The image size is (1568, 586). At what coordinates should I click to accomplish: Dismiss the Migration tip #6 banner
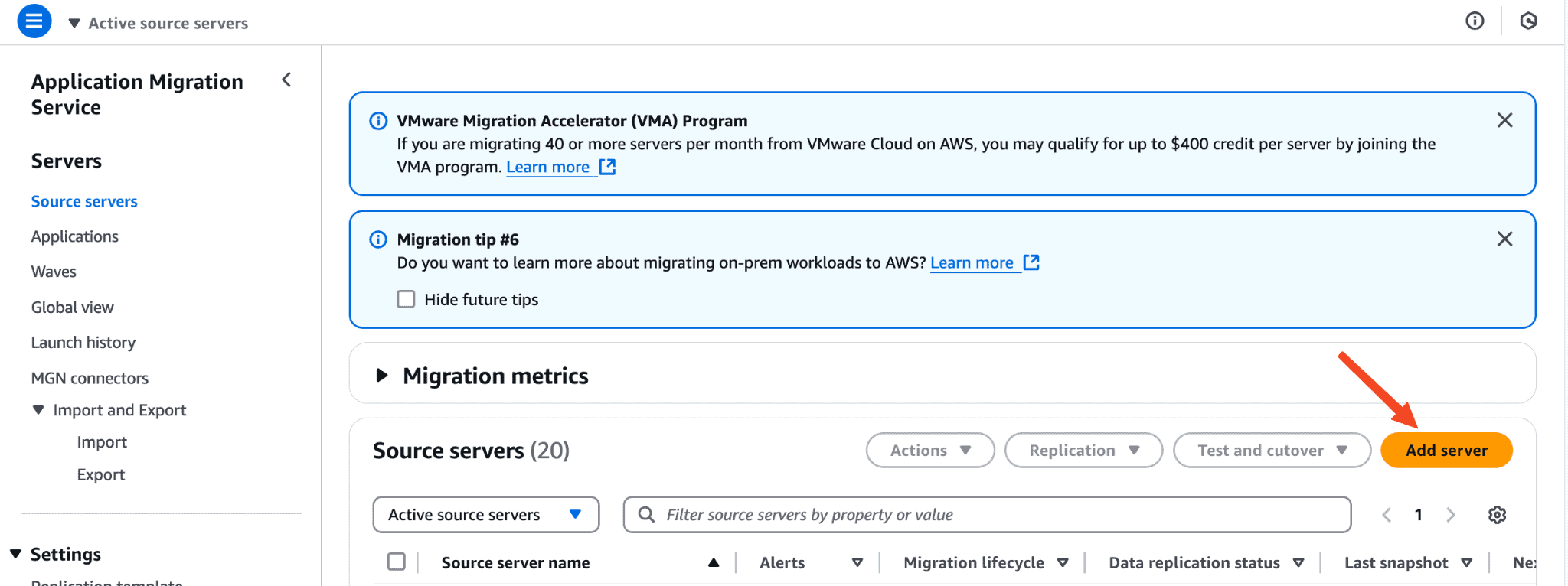[x=1504, y=239]
